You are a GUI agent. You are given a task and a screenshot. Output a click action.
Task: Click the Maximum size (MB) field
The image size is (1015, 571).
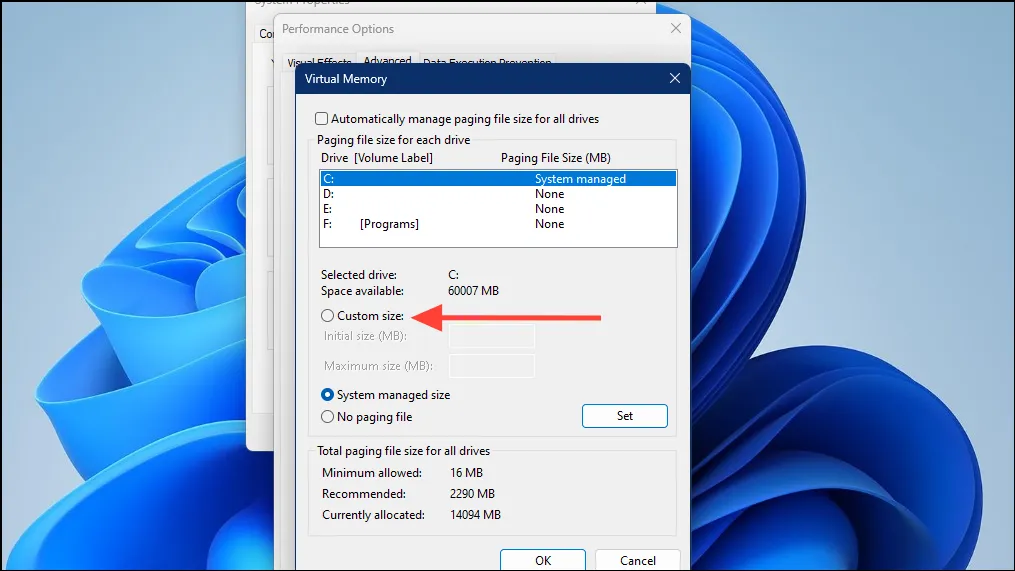[491, 366]
